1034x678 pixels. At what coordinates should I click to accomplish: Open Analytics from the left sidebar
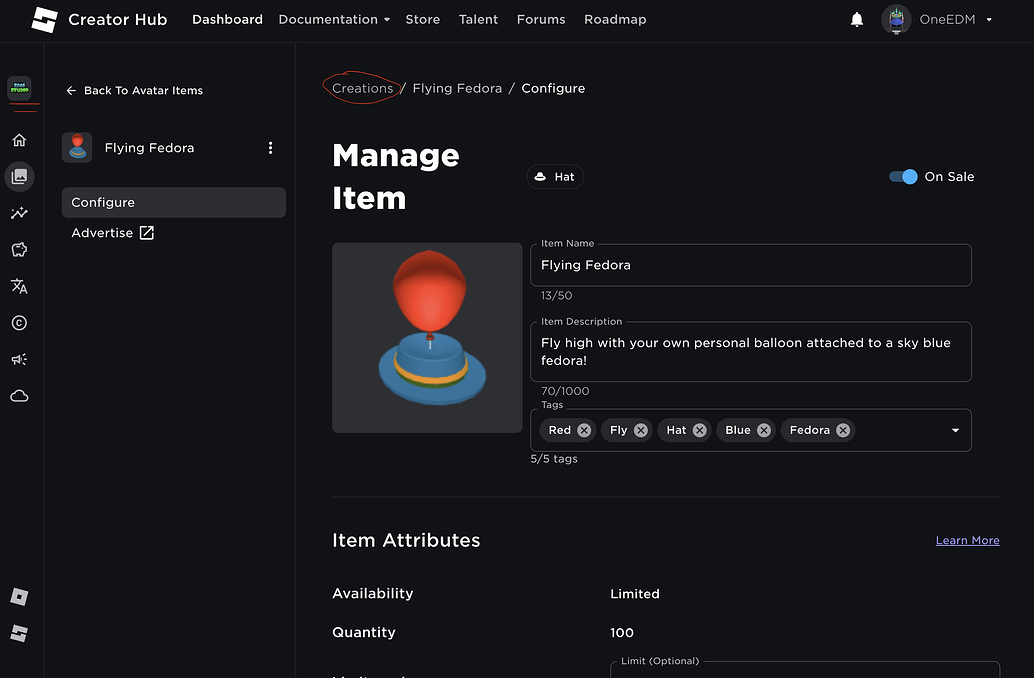point(19,212)
